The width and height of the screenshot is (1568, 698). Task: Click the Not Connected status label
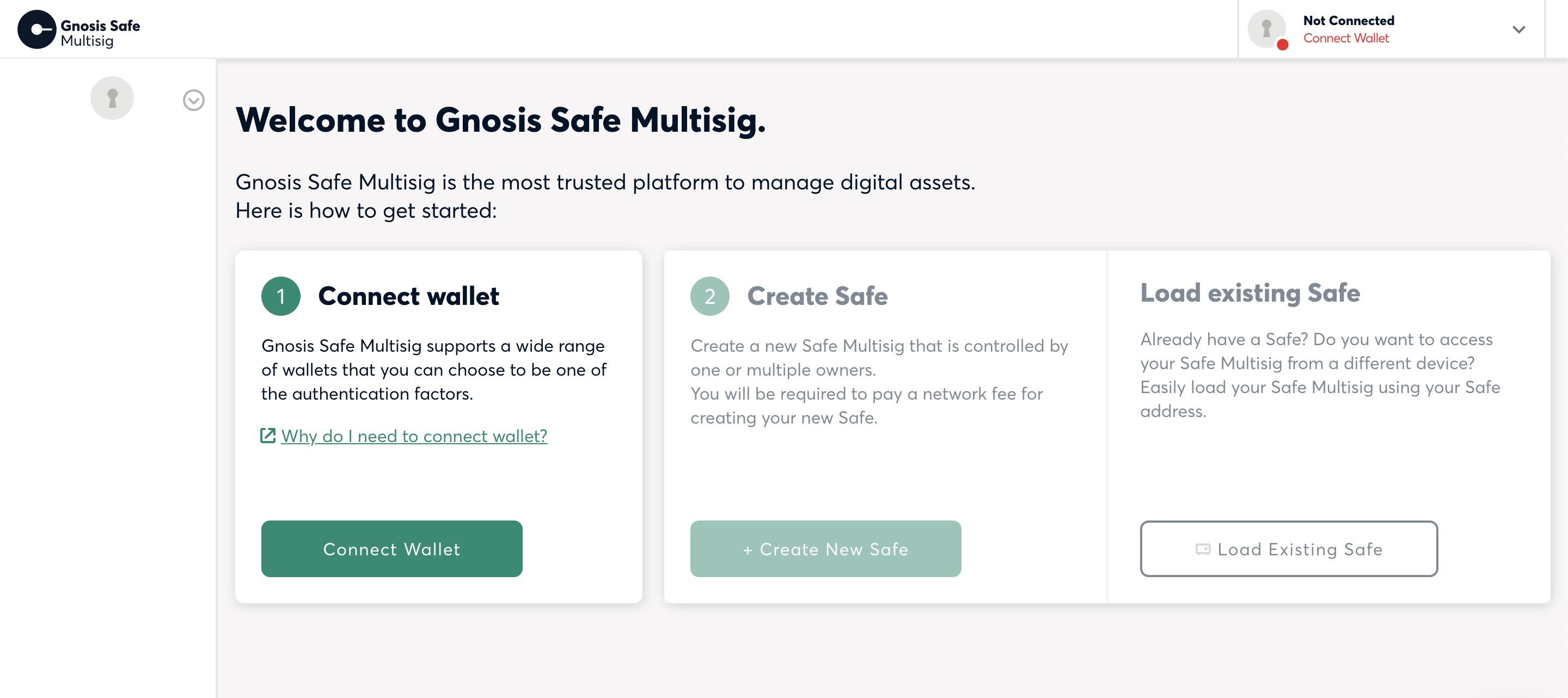[1348, 20]
